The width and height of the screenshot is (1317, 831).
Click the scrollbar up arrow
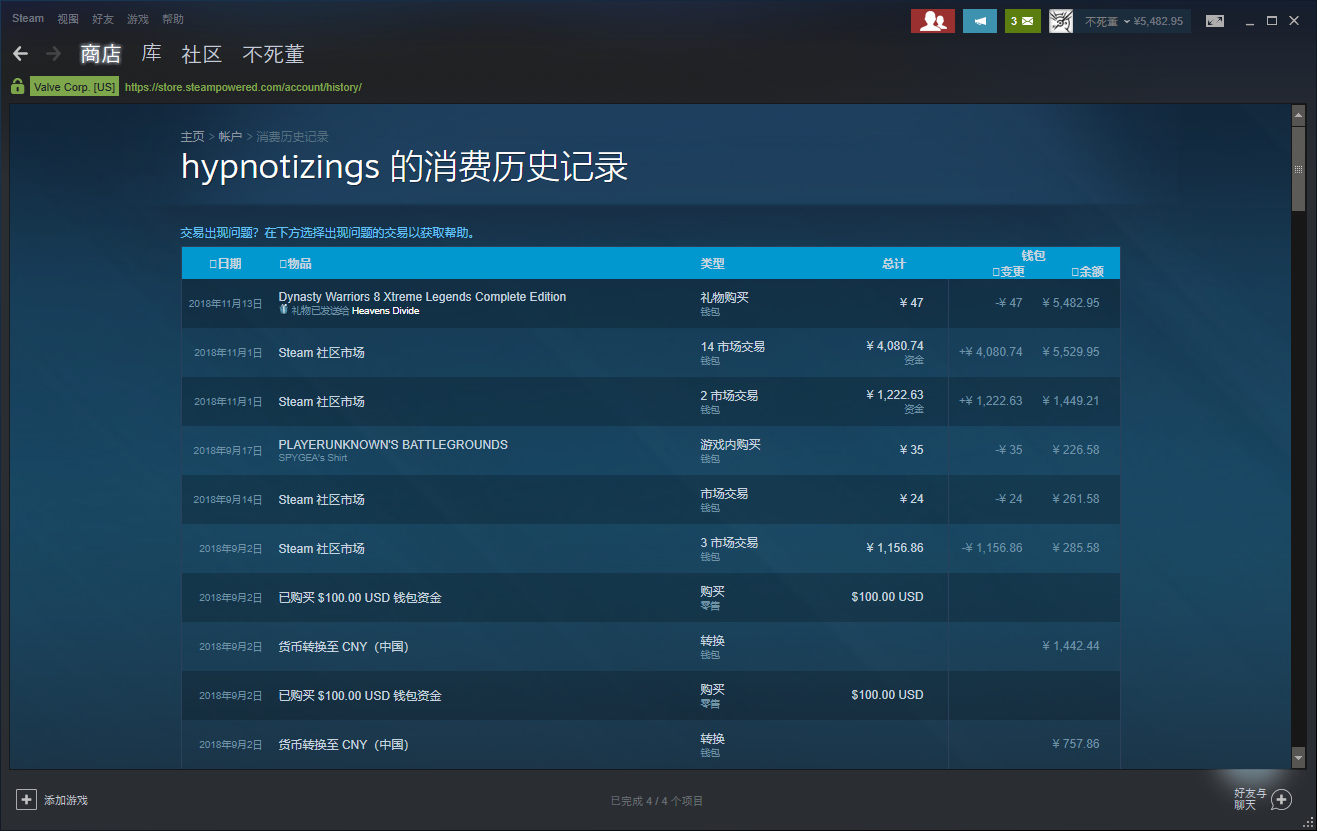point(1298,115)
